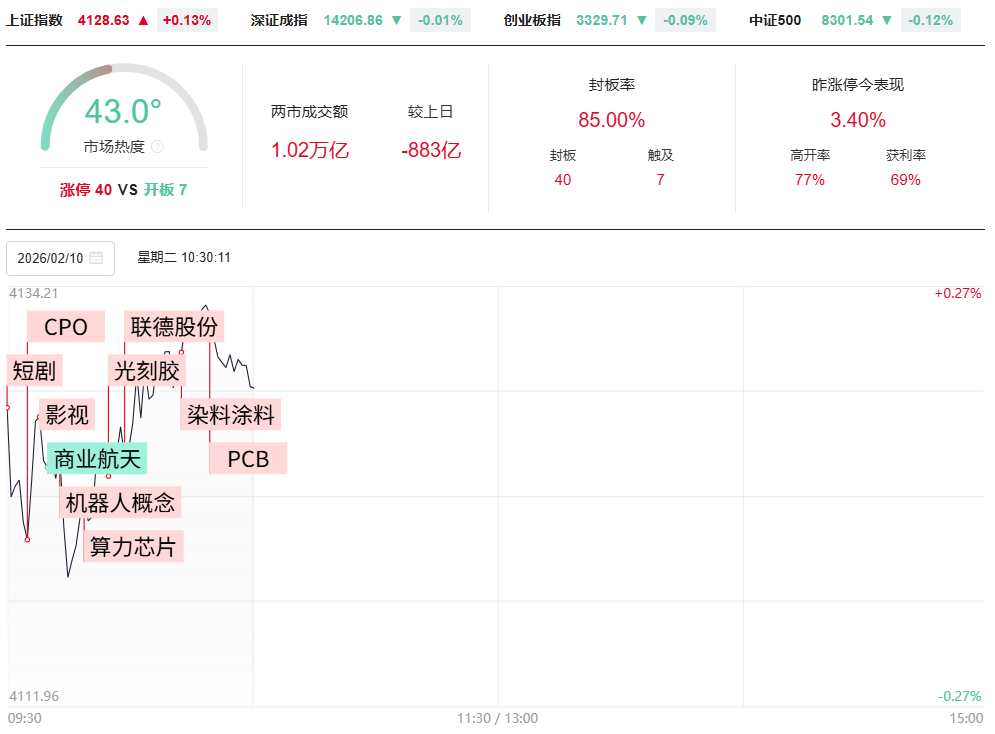Click the 市场热度 43.0° gauge
The image size is (995, 734).
tap(123, 112)
